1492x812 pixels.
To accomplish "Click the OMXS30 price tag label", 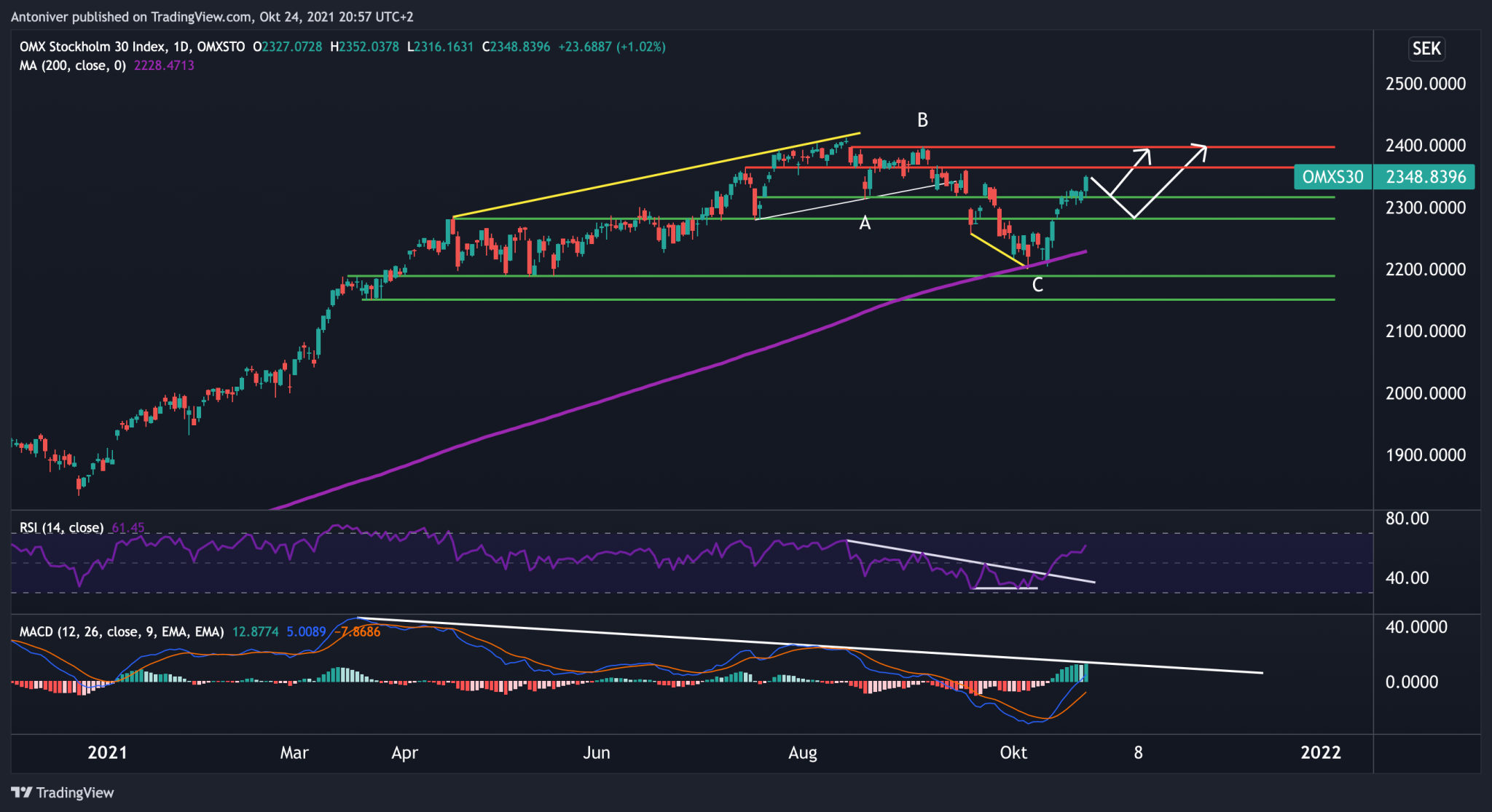I will (x=1332, y=177).
